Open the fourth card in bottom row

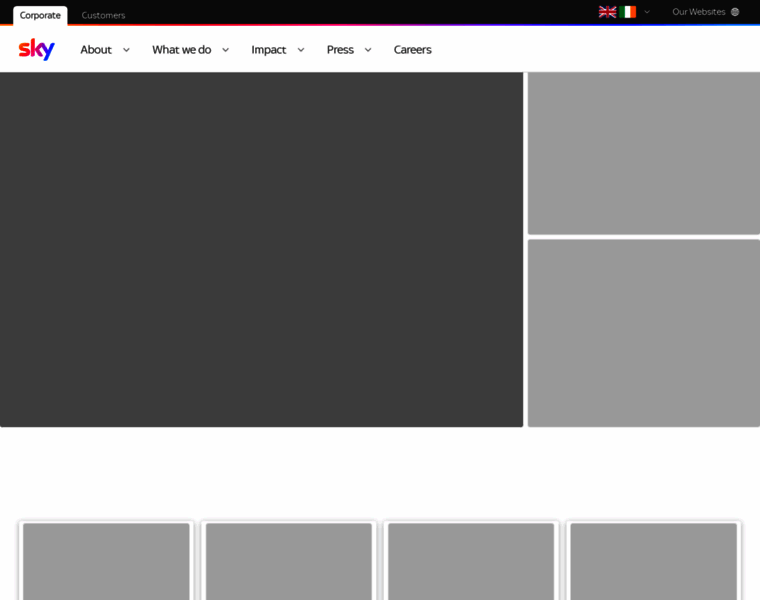click(x=653, y=561)
